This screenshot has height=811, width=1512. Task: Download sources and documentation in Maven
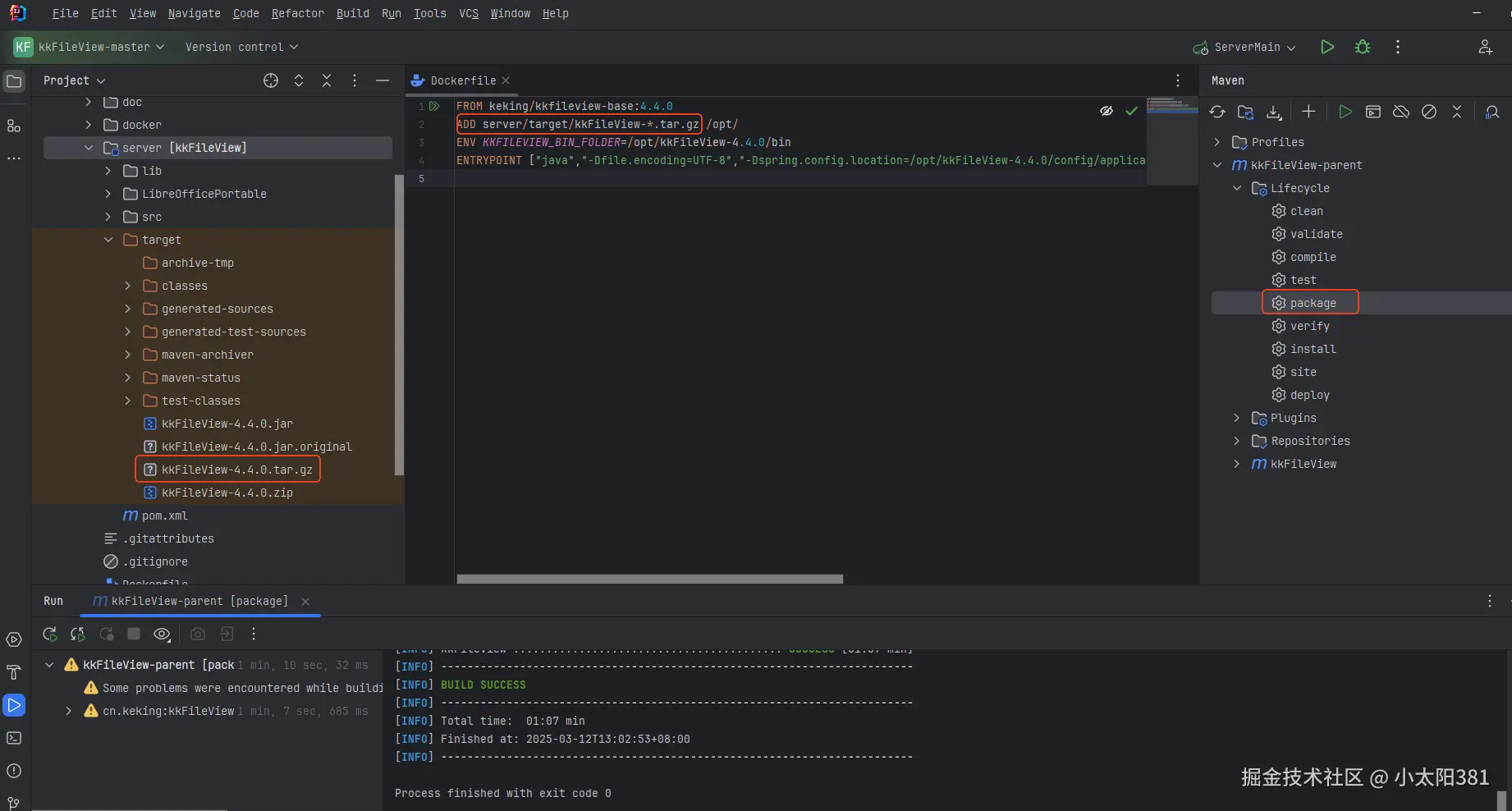click(x=1273, y=112)
